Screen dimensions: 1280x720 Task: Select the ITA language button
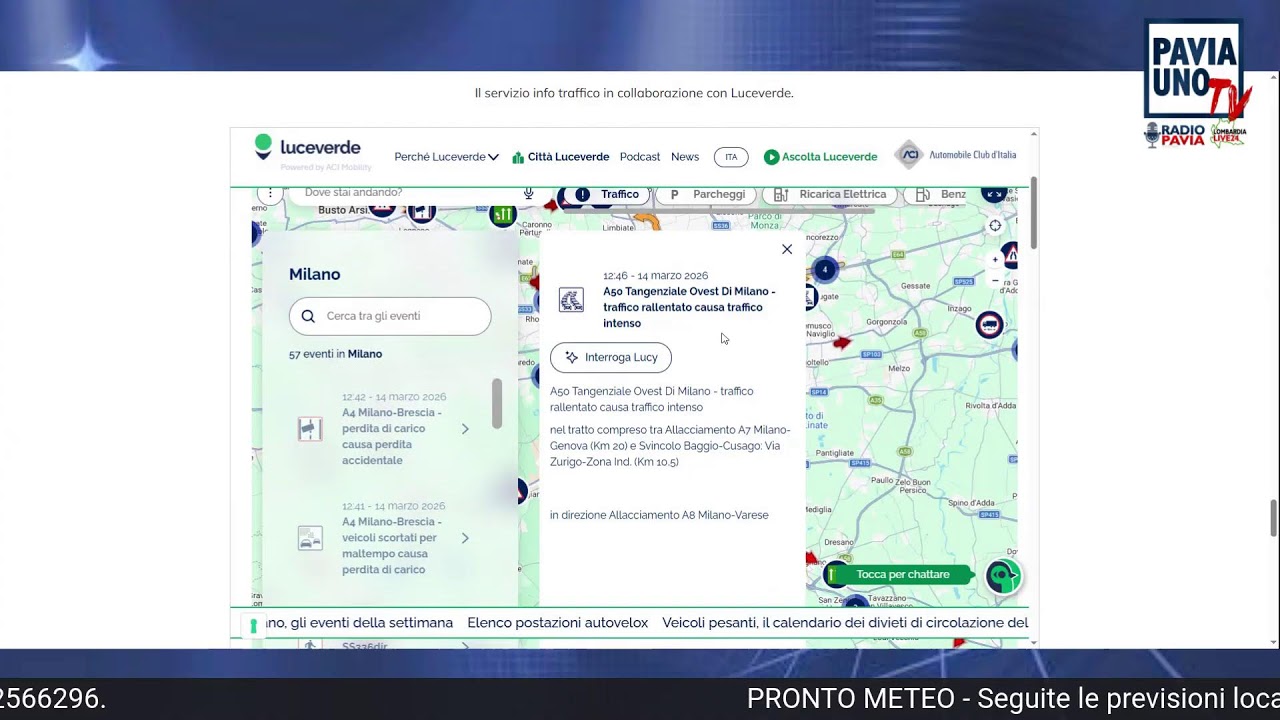[x=731, y=157]
